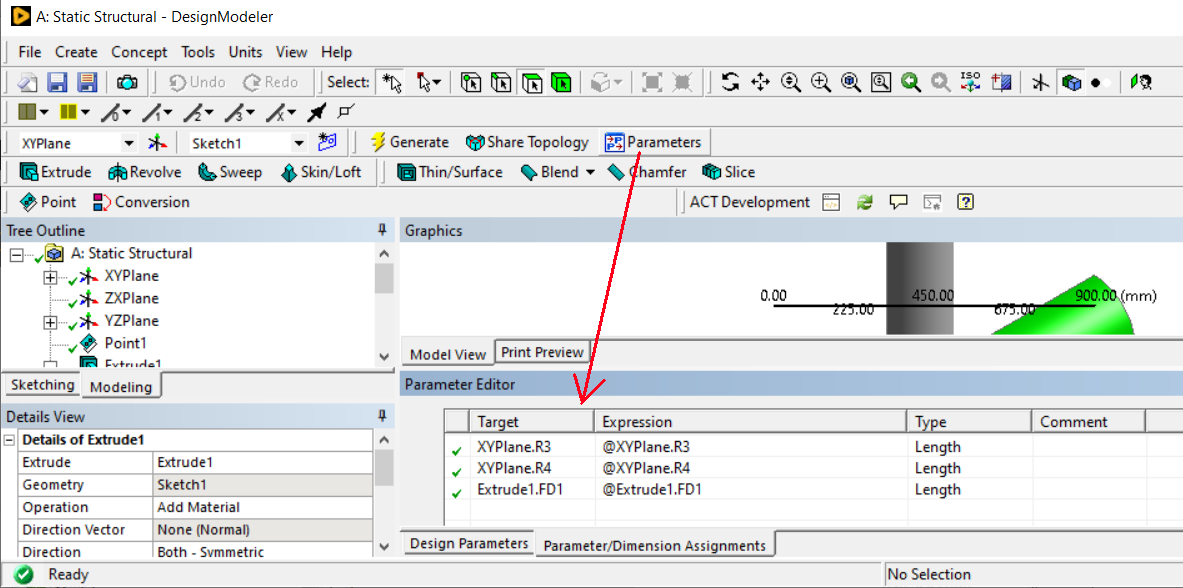The width and height of the screenshot is (1183, 588).
Task: Open ACT console window icon
Action: 831,202
